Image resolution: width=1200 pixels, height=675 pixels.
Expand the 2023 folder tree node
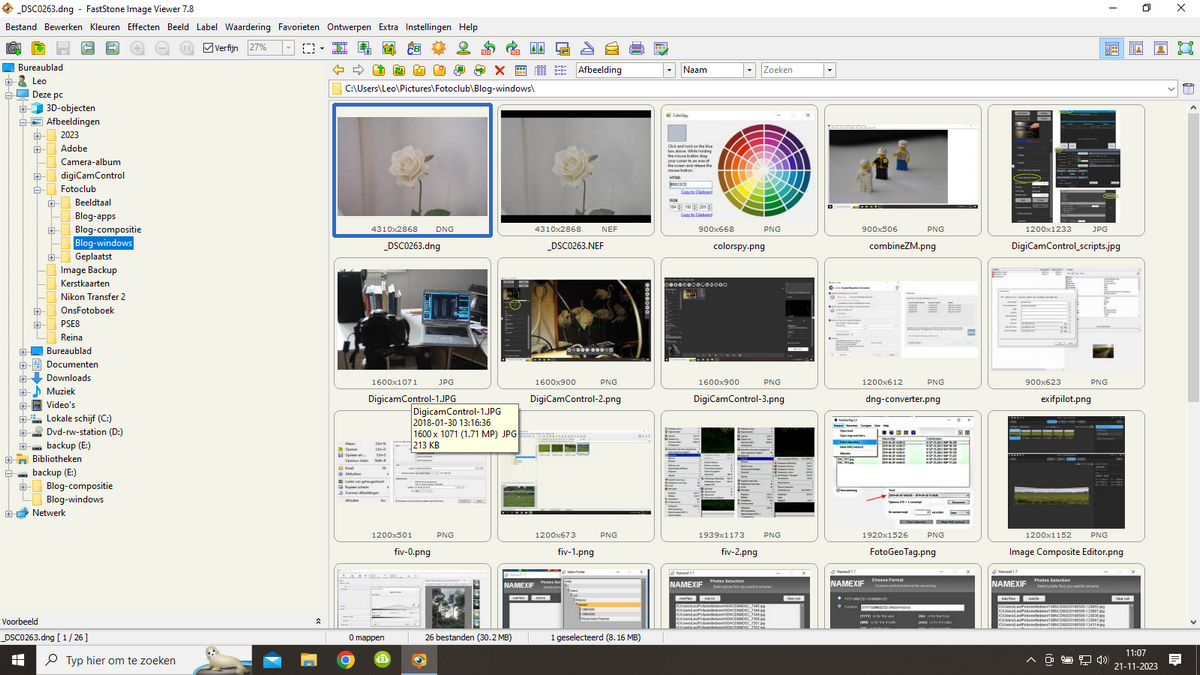pos(38,135)
